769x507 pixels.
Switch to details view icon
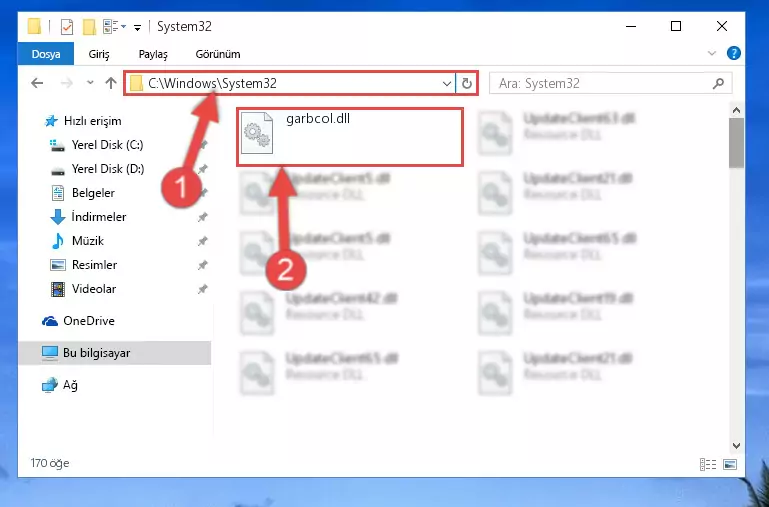pos(708,464)
